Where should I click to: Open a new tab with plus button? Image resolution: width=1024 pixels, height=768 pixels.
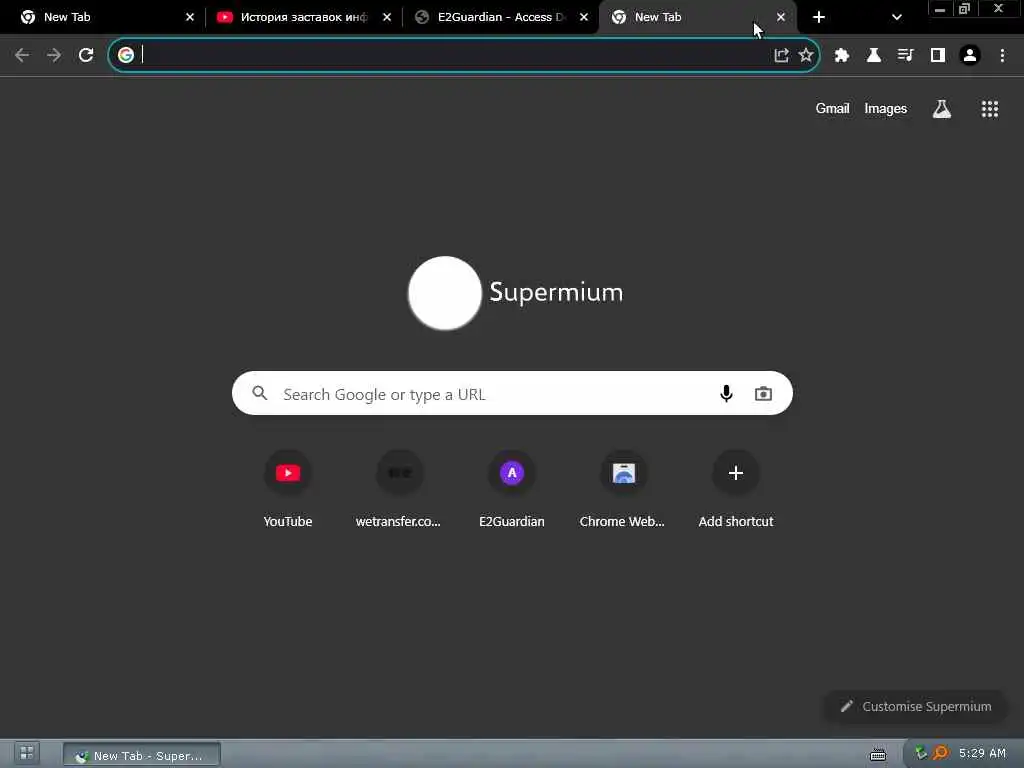(819, 17)
